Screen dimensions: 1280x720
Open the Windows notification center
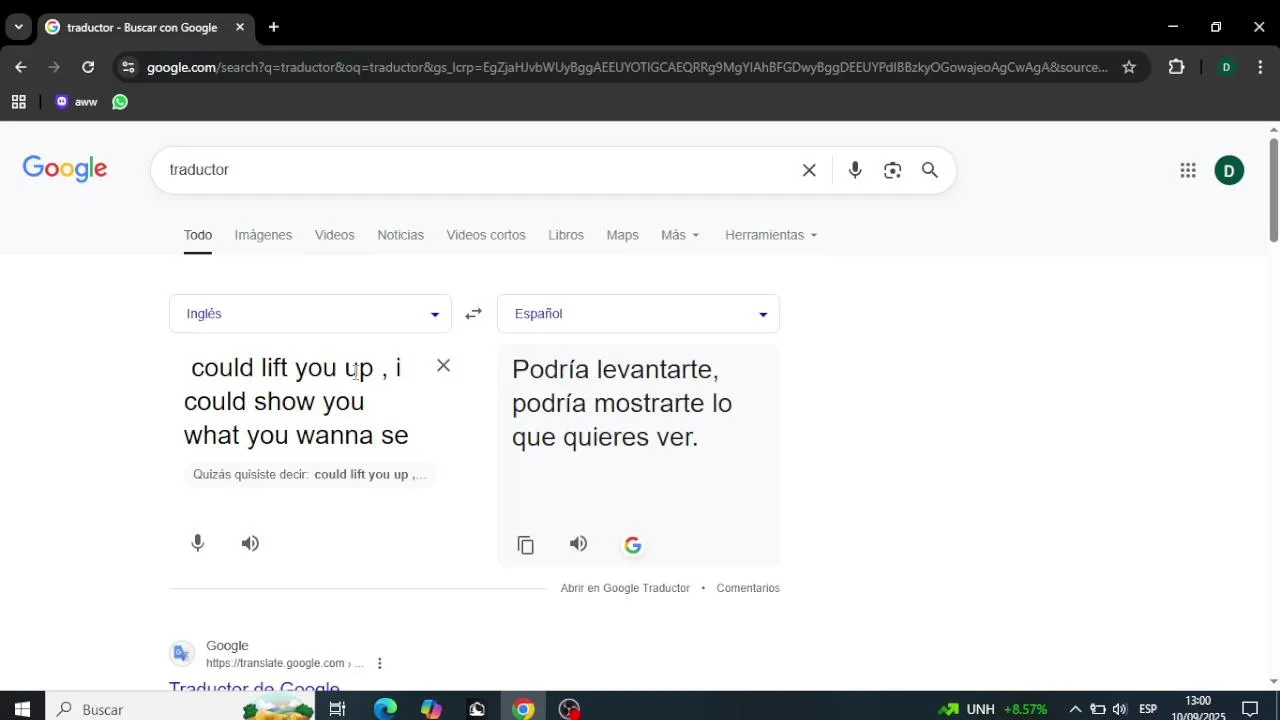(x=1249, y=709)
